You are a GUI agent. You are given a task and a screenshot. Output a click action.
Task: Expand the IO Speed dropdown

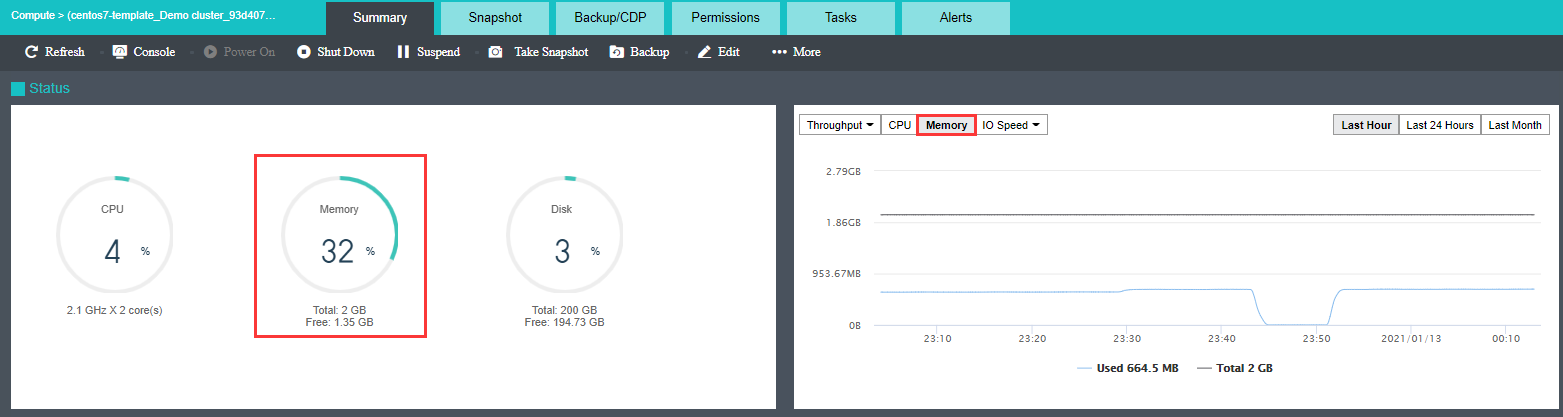pyautogui.click(x=1012, y=125)
